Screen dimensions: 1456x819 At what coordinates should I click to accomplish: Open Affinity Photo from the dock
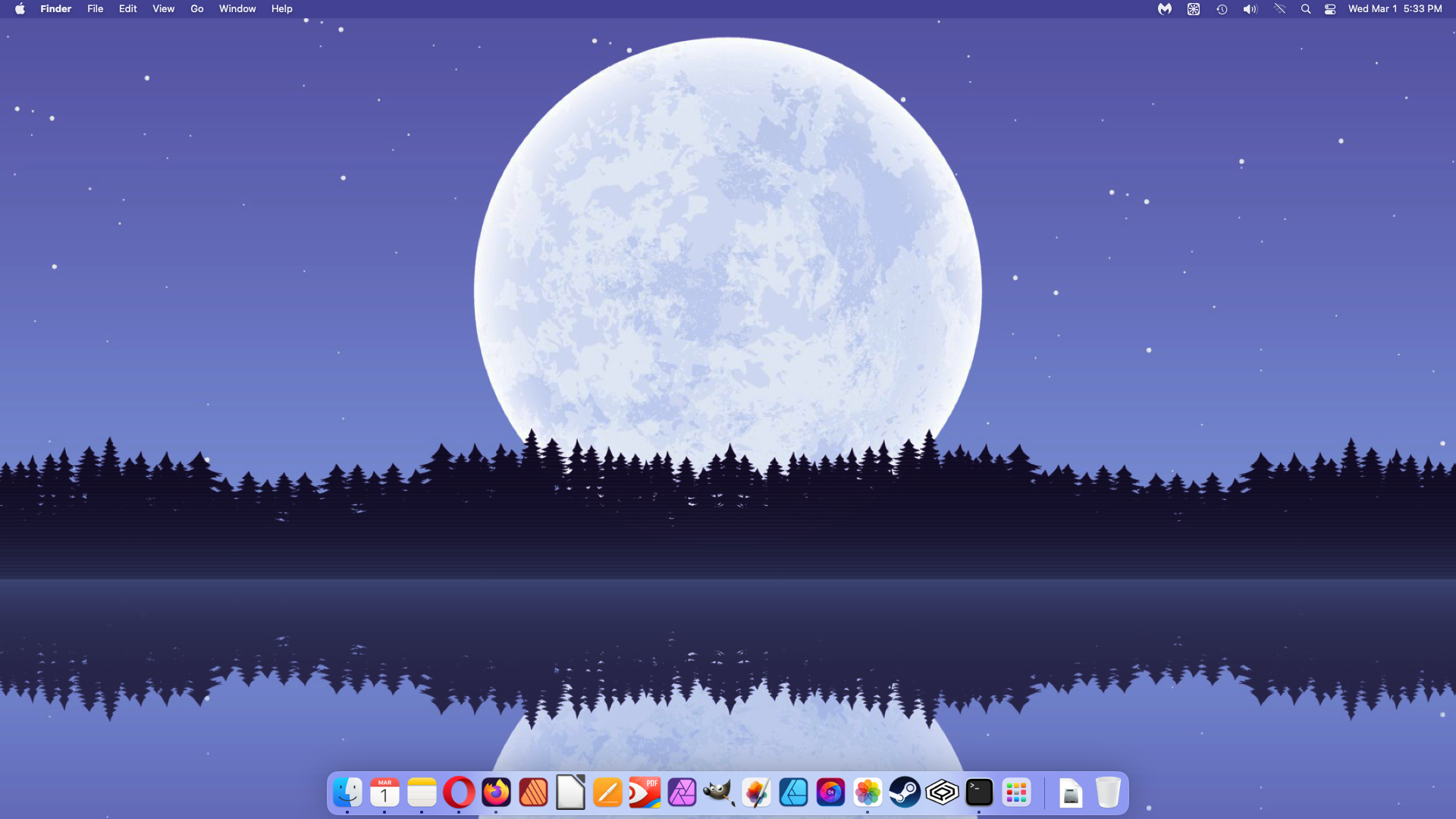pos(682,793)
